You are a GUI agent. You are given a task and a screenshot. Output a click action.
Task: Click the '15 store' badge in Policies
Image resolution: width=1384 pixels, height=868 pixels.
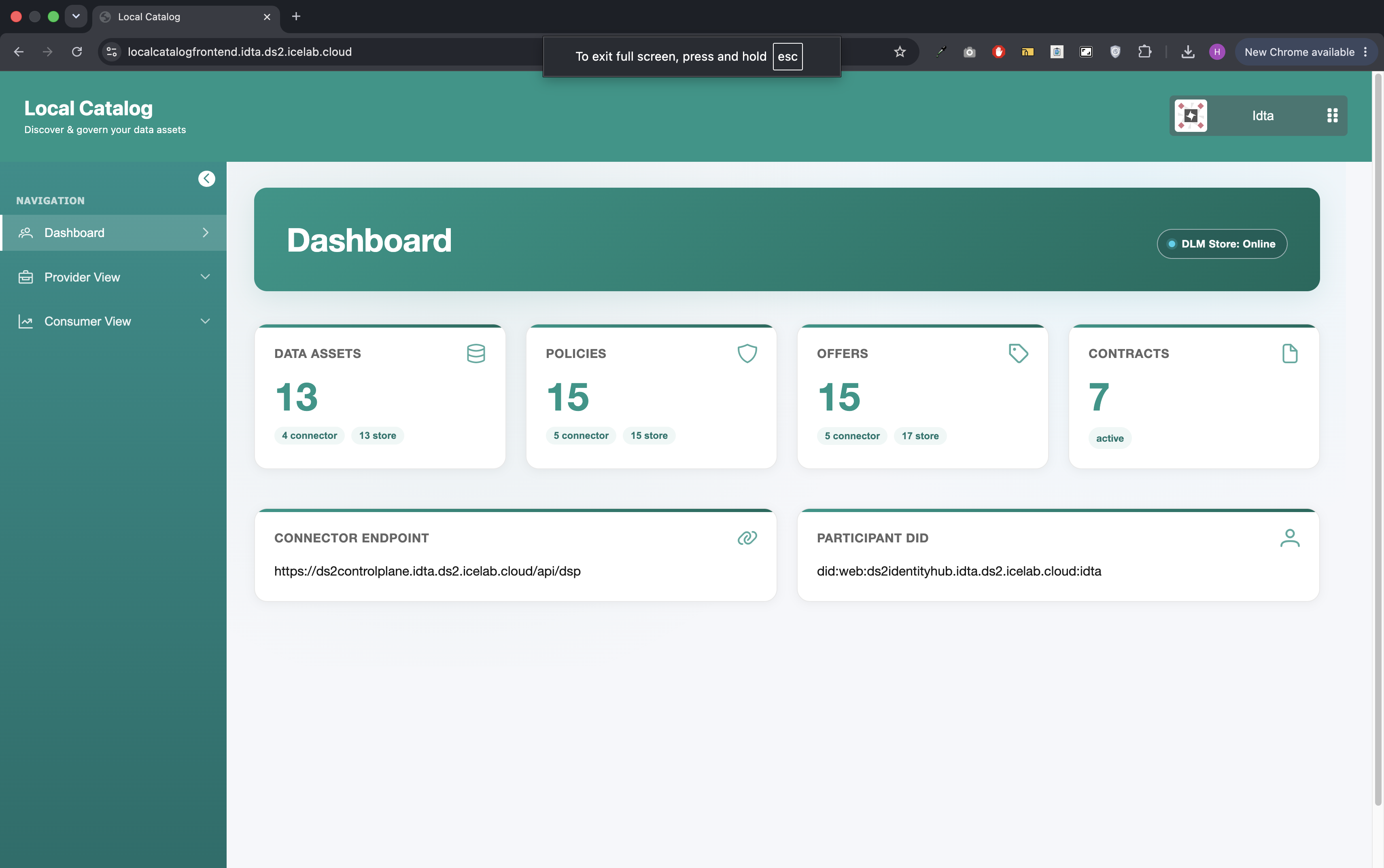(x=649, y=435)
